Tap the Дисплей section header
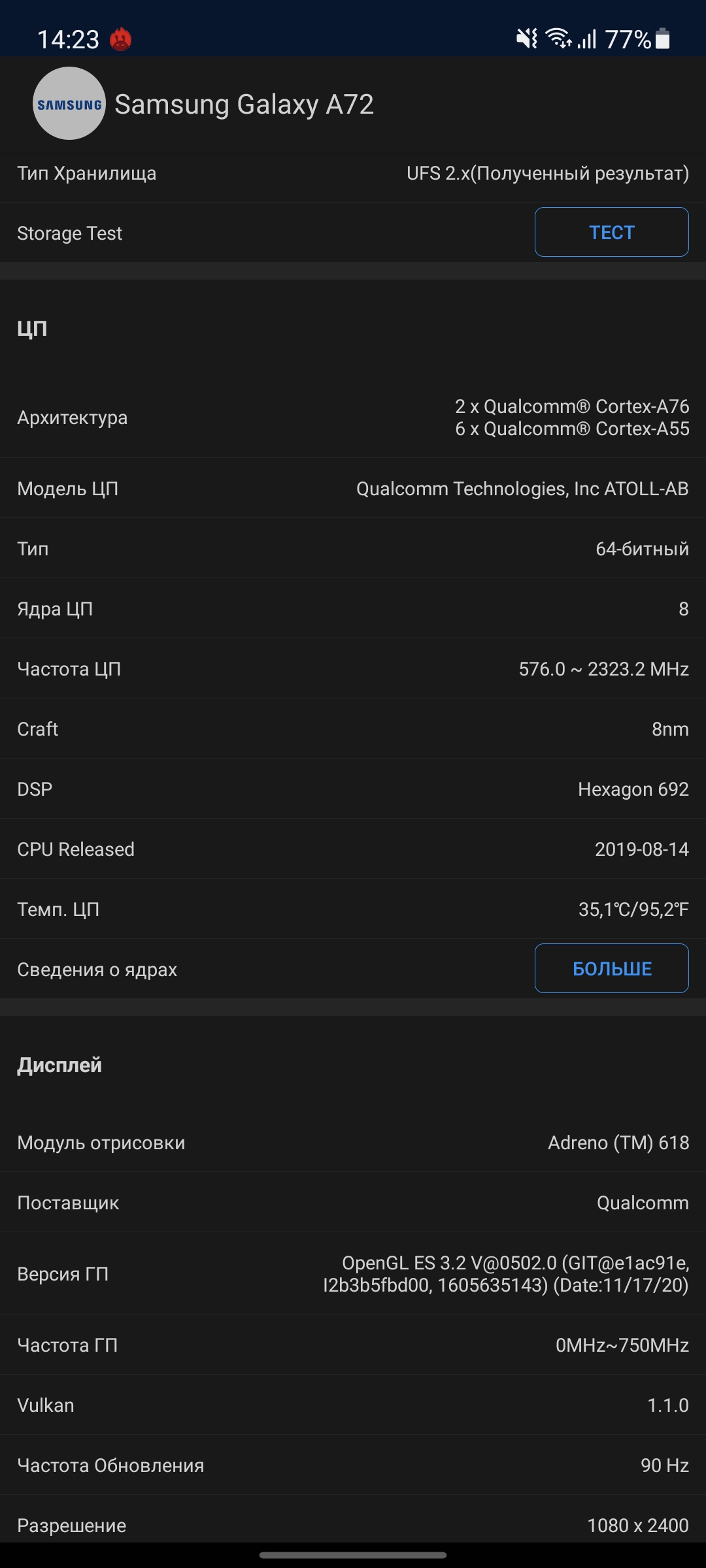 [x=59, y=1065]
